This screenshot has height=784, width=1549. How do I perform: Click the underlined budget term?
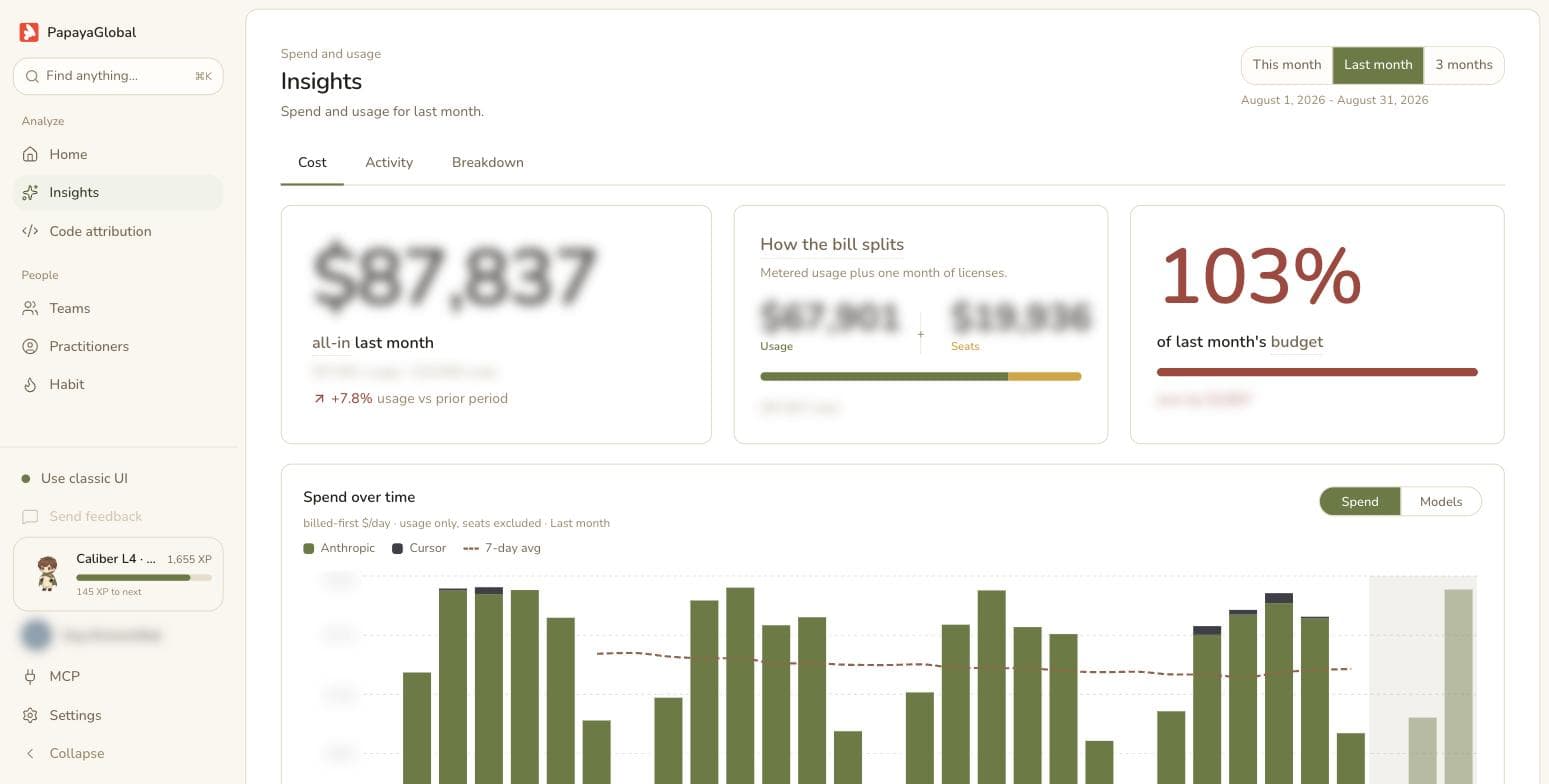coord(1297,342)
